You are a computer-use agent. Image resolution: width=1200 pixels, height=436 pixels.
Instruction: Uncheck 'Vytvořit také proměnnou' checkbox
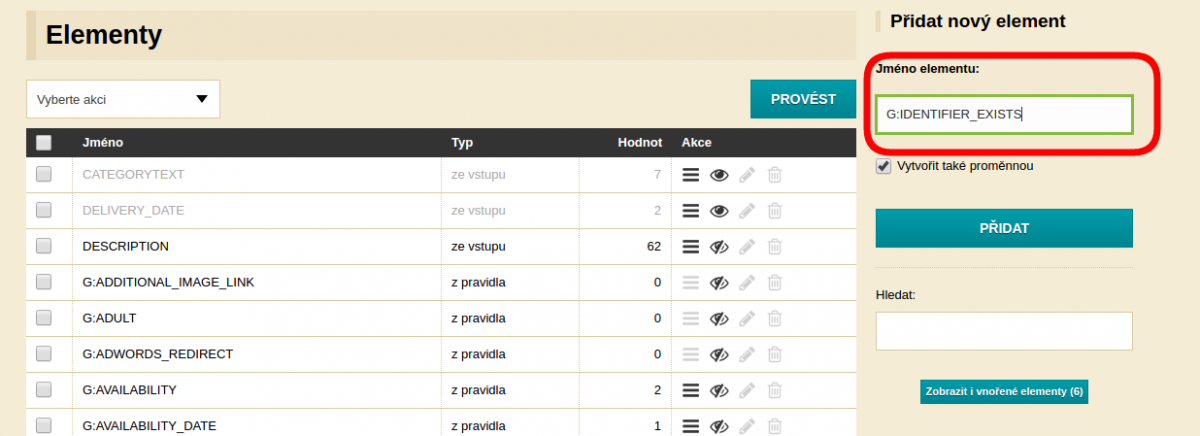883,166
